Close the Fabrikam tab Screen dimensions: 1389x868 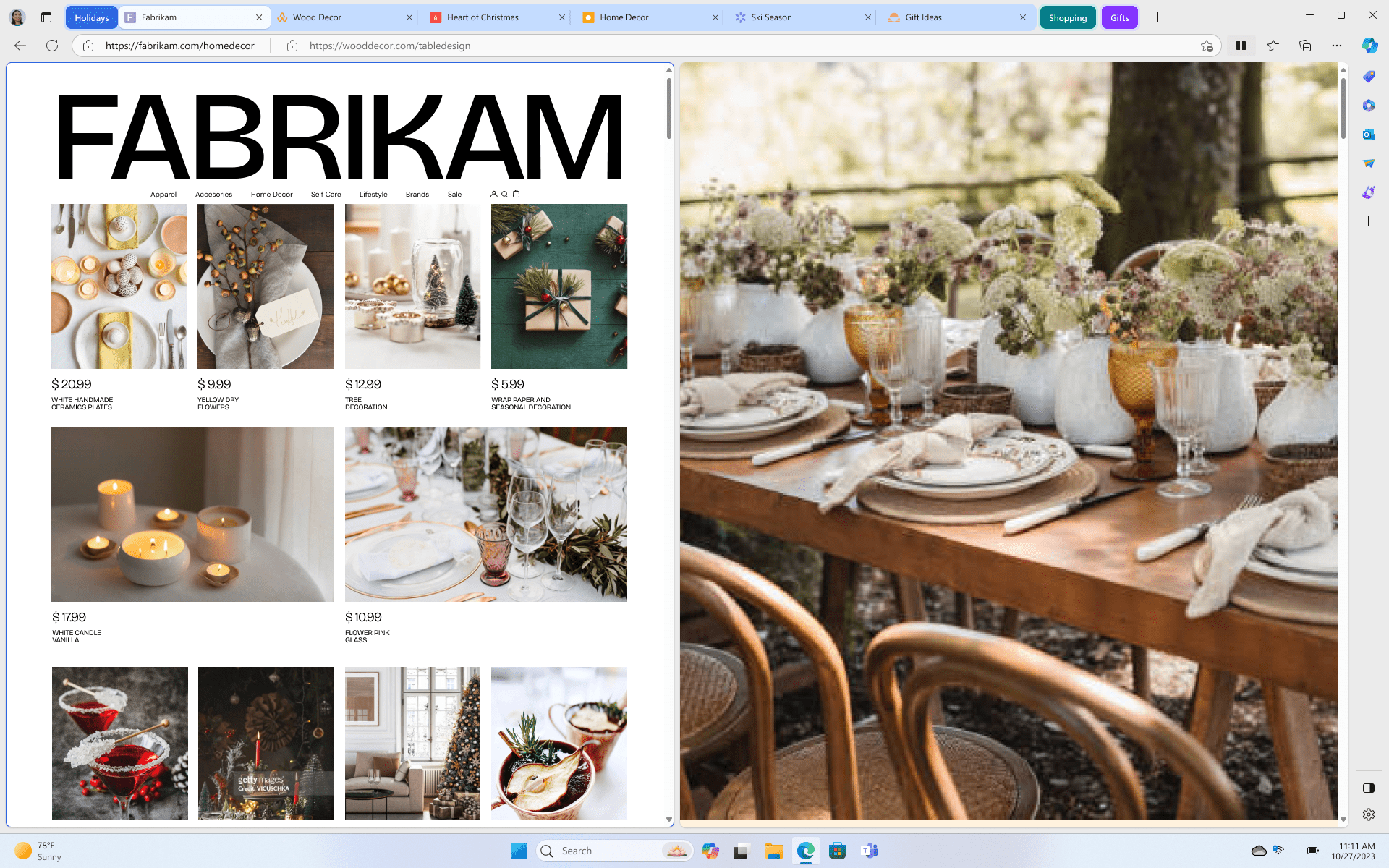click(259, 17)
